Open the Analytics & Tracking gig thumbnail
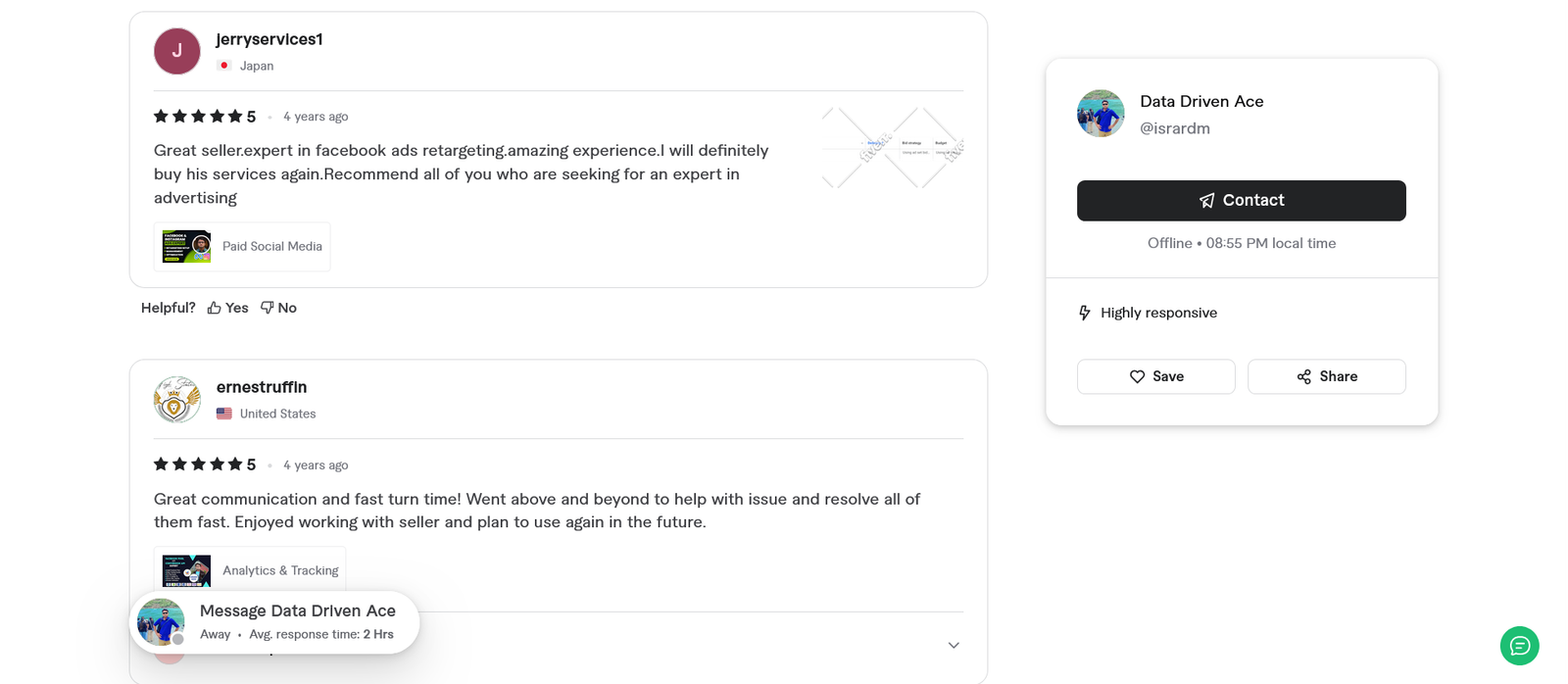Viewport: 1568px width, 684px height. coord(185,569)
